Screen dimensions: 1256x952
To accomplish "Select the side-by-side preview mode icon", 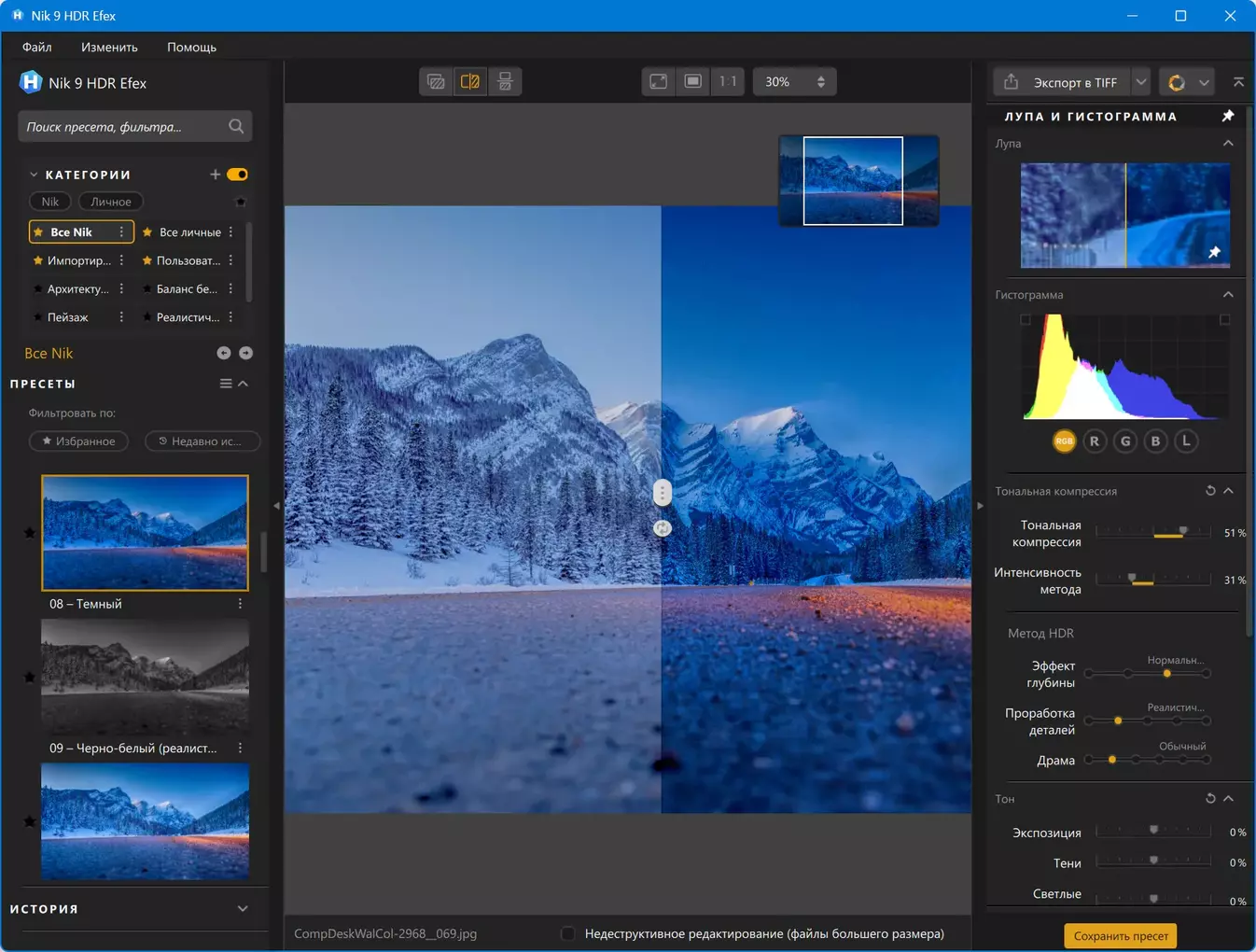I will tap(505, 82).
